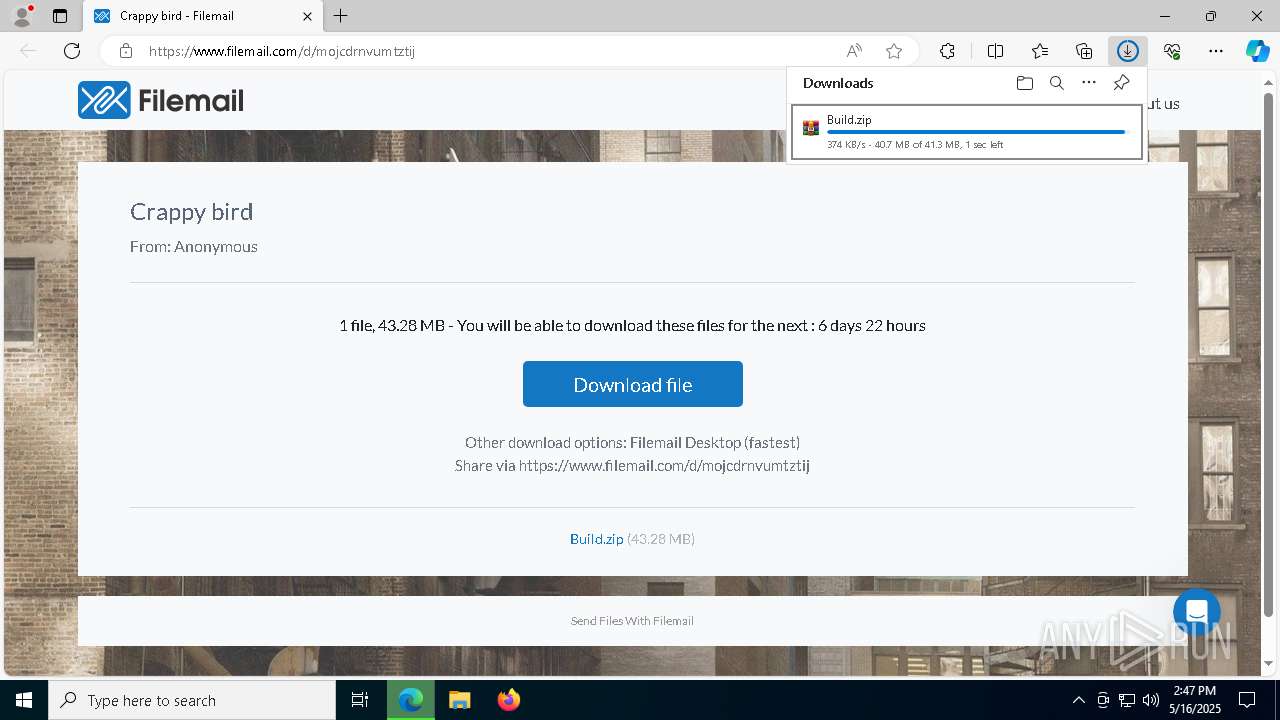Click the address bar URL

(x=282, y=51)
